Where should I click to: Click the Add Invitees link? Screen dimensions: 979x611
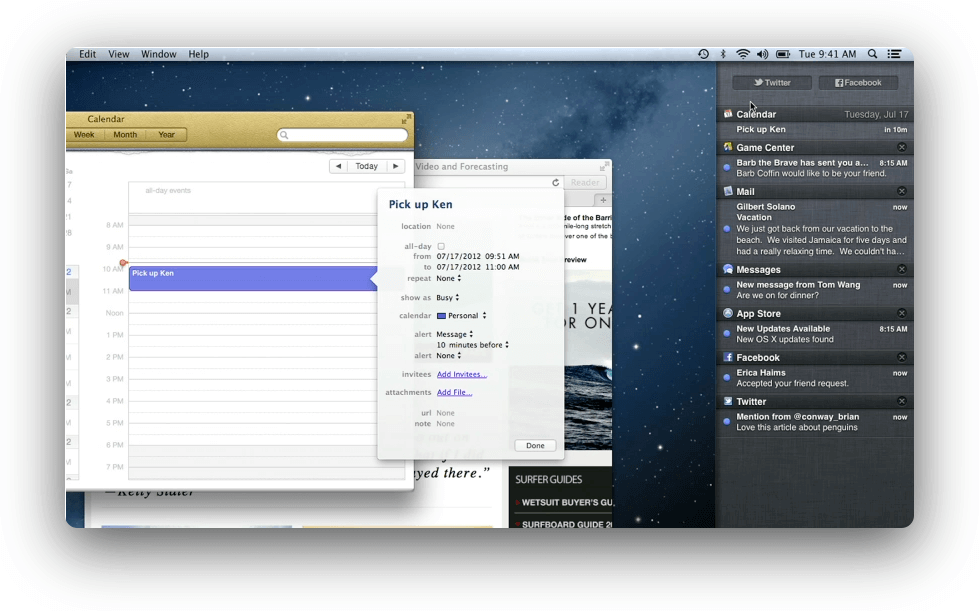[x=461, y=374]
